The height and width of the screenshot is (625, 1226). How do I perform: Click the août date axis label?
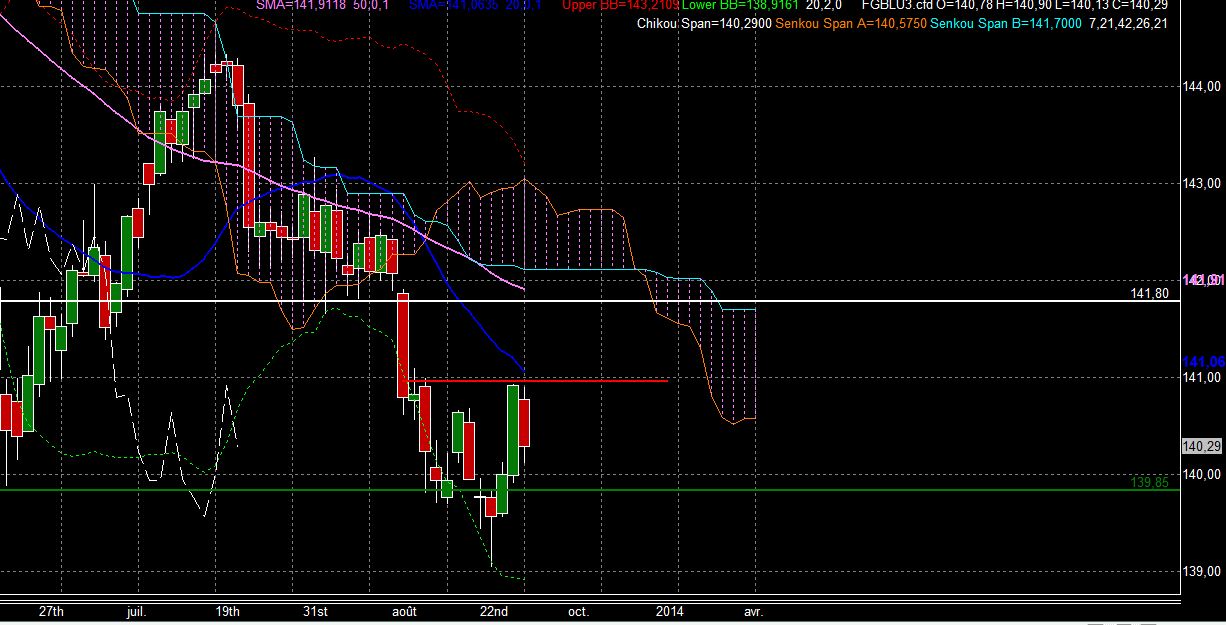tap(405, 610)
